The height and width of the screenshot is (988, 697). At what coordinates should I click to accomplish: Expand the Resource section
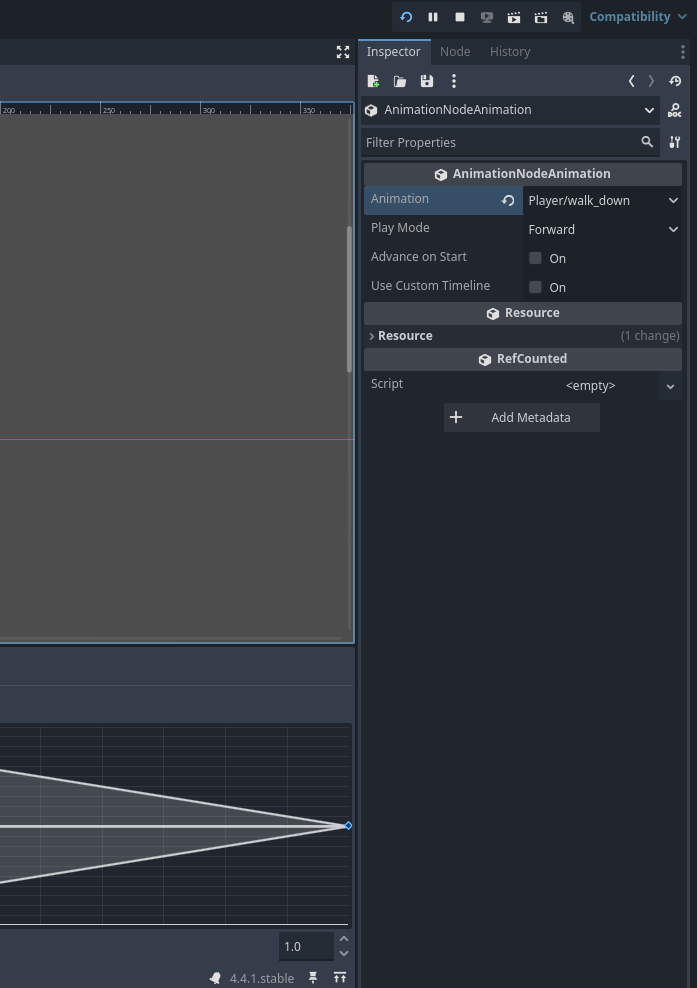coord(372,336)
